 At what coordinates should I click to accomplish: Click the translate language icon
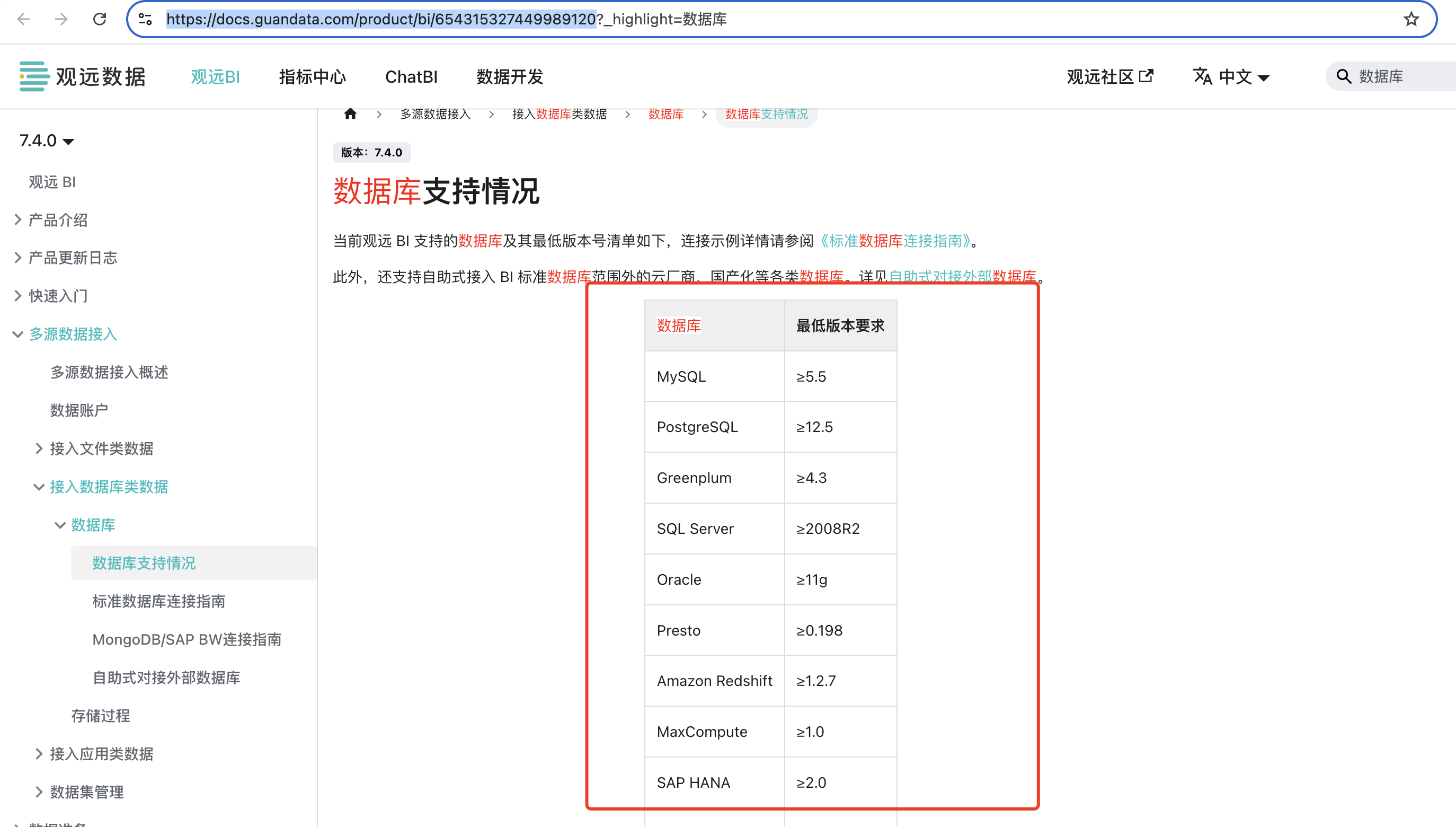click(1203, 76)
